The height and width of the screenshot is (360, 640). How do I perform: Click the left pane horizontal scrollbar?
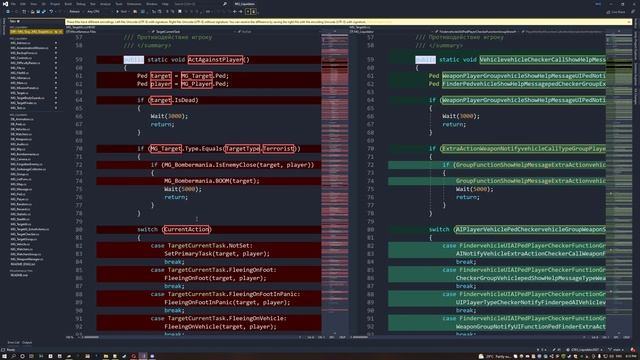pos(192,337)
